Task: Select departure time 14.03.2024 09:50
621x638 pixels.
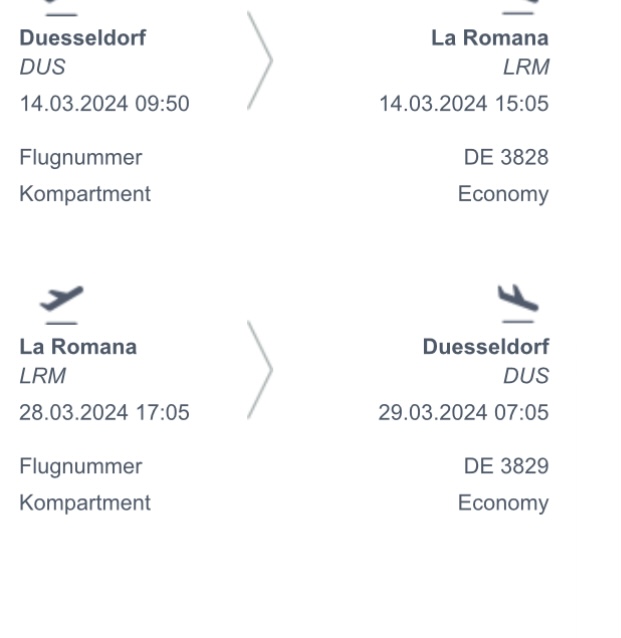Action: click(104, 103)
